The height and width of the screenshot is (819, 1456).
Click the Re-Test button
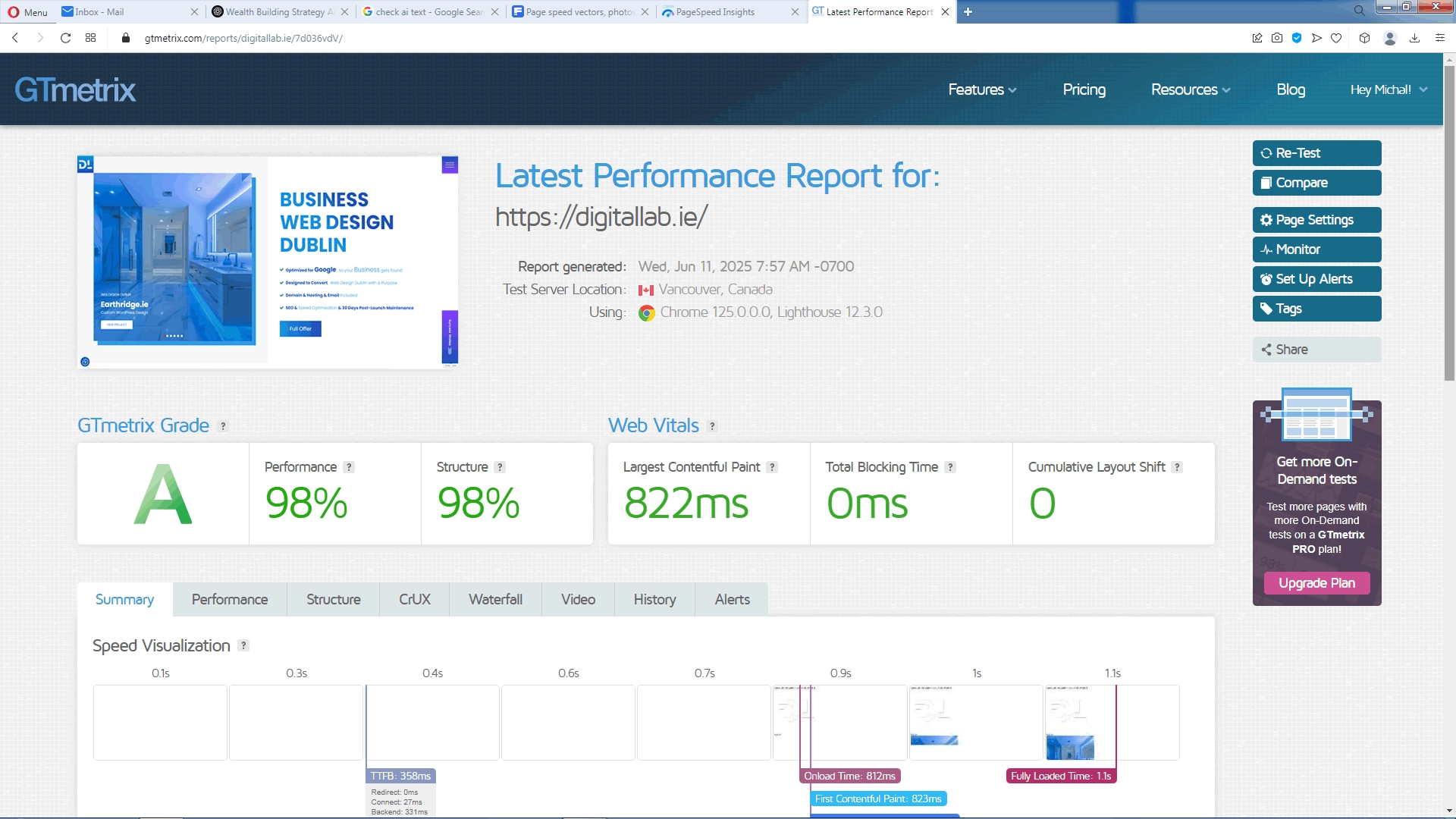tap(1316, 153)
